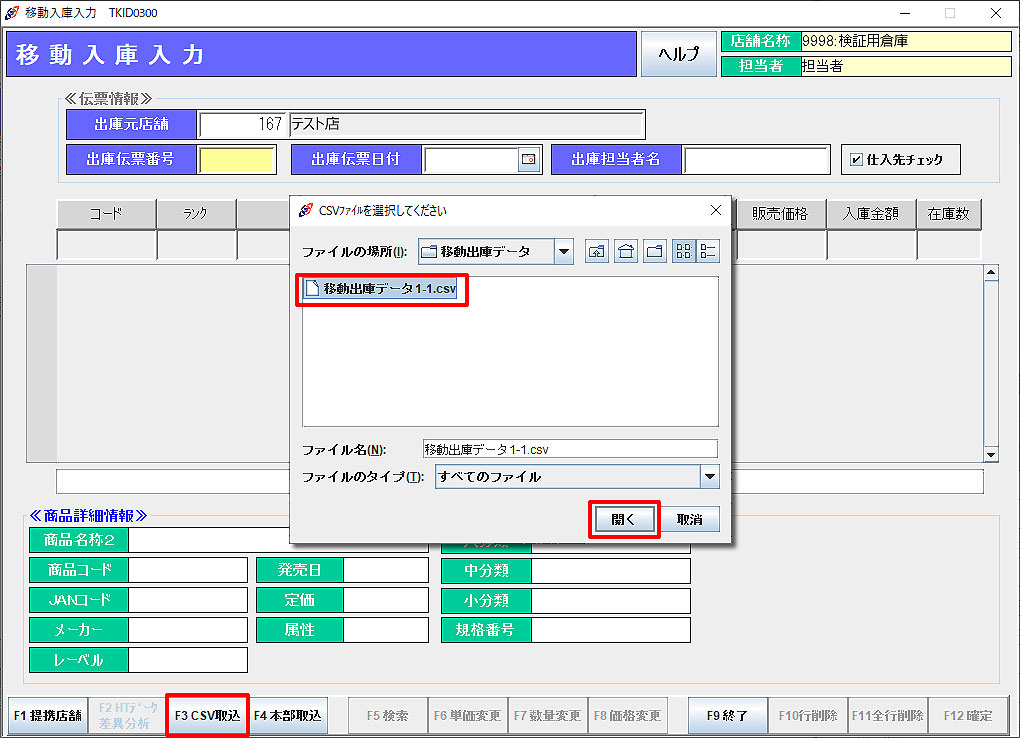Toggle the 仕入先チェック checkbox
1020x738 pixels.
coord(857,160)
